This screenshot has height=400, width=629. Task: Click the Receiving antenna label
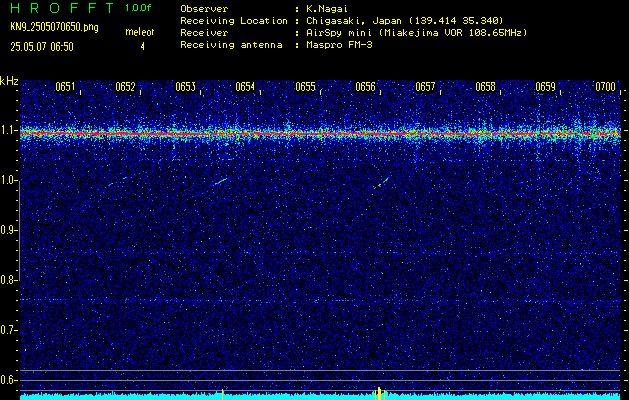pos(231,45)
